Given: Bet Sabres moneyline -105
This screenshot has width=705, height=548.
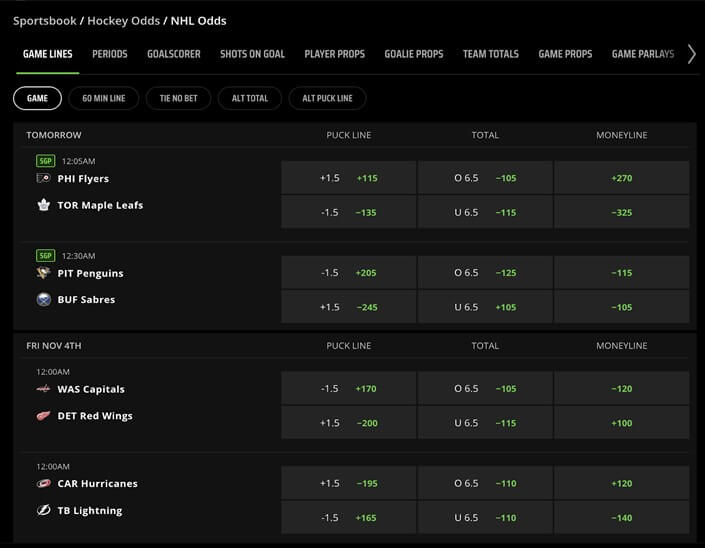Looking at the screenshot, I should pyautogui.click(x=622, y=307).
